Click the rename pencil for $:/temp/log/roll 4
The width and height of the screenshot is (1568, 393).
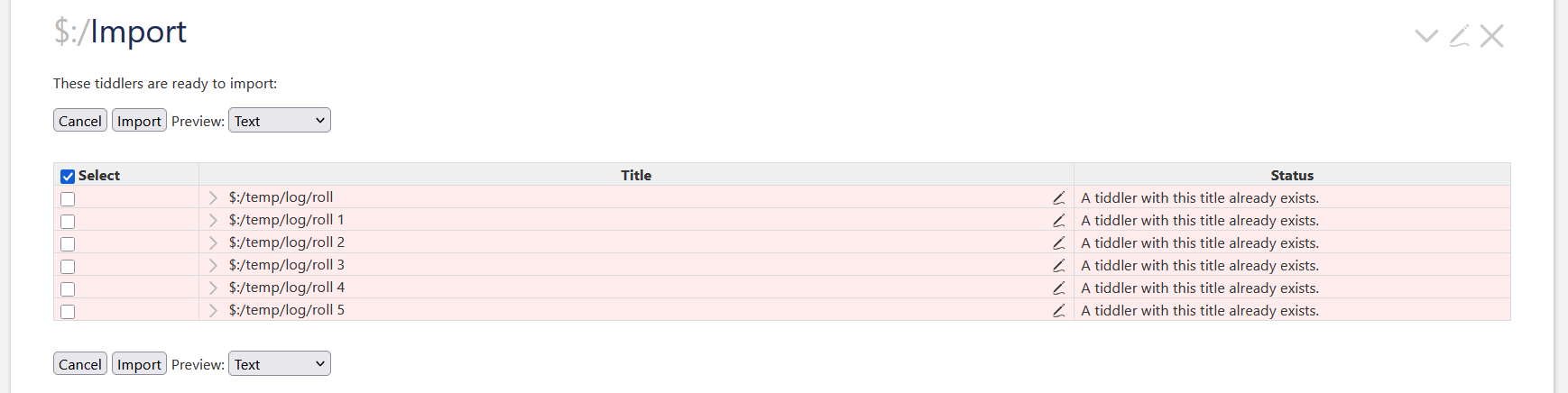(1058, 288)
